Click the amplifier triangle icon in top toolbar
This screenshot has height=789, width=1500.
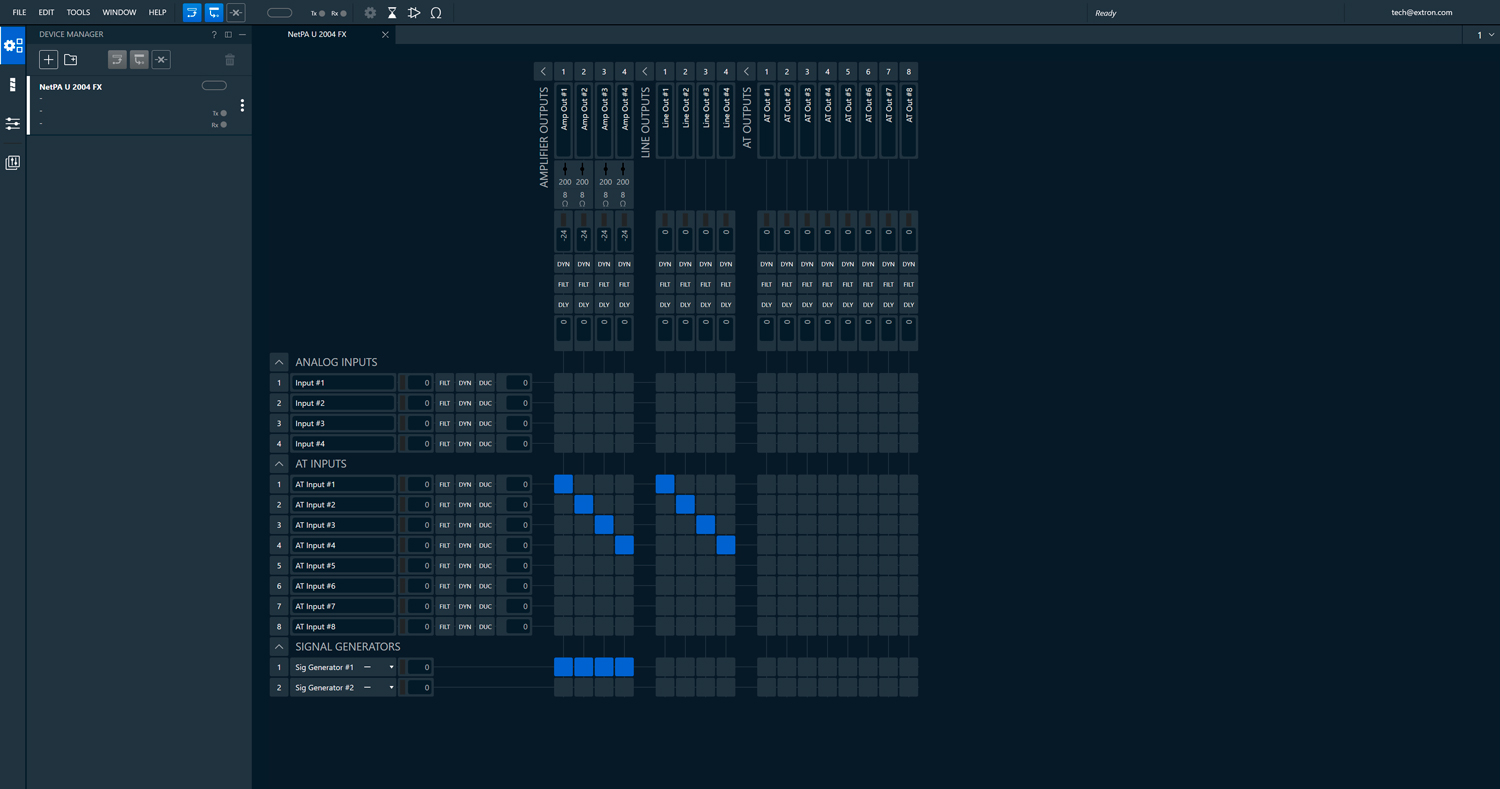[x=414, y=13]
